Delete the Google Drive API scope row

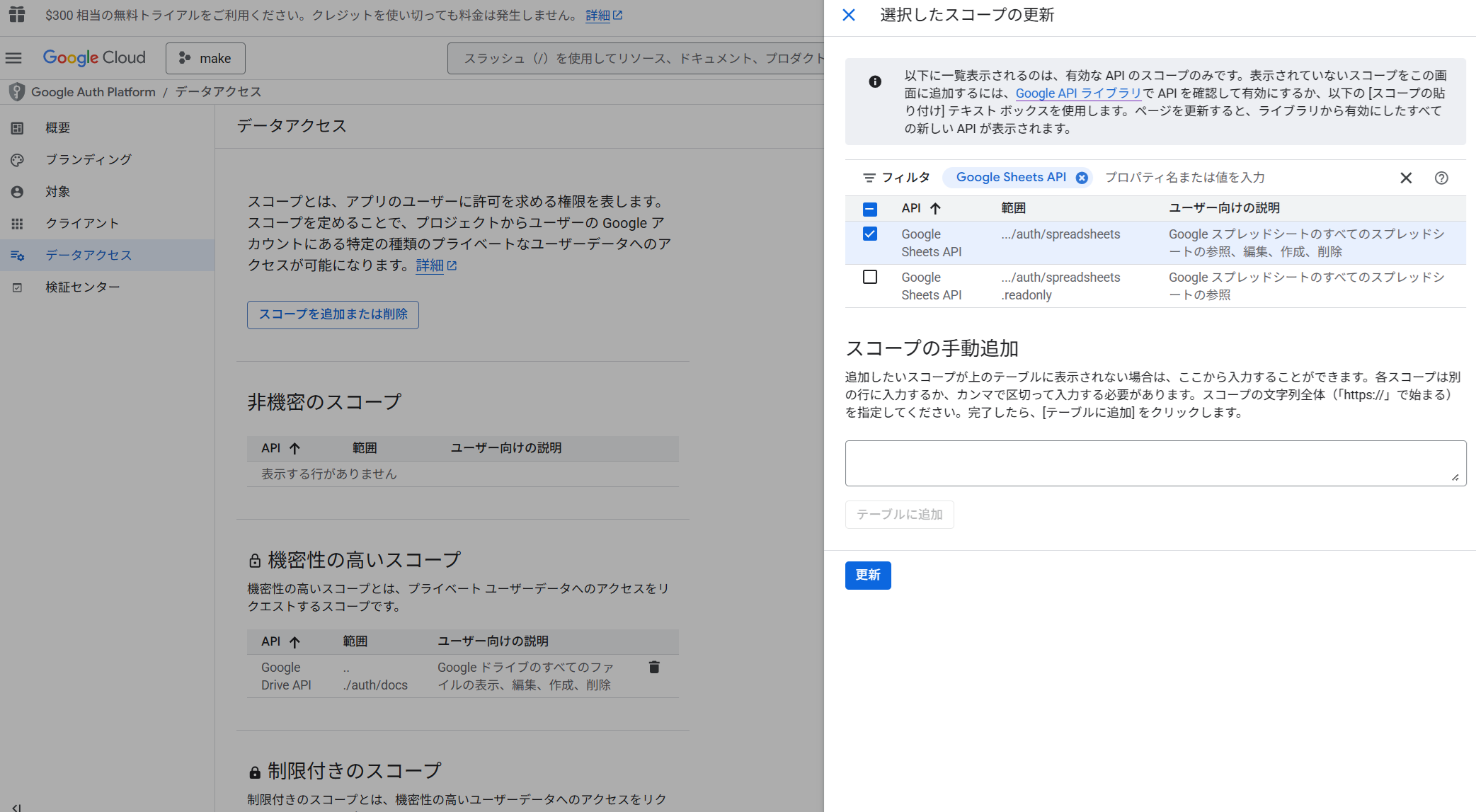point(654,667)
